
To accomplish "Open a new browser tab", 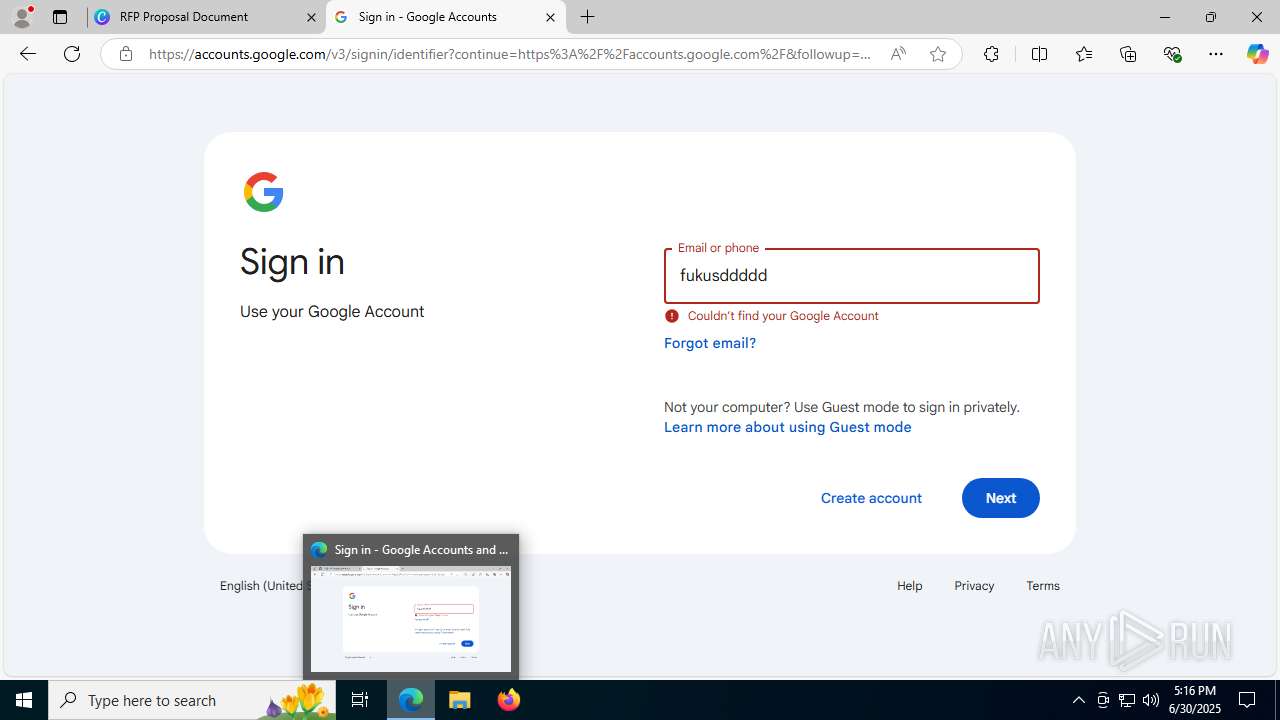I will click(588, 17).
